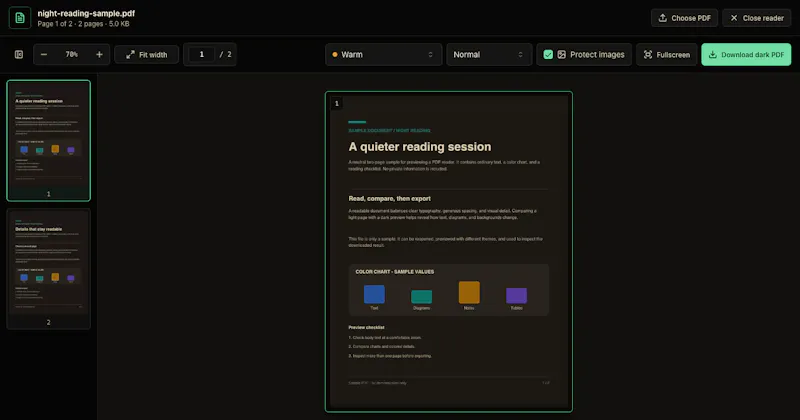The width and height of the screenshot is (800, 420).
Task: Click the orange Notes color swatch
Action: point(469,292)
